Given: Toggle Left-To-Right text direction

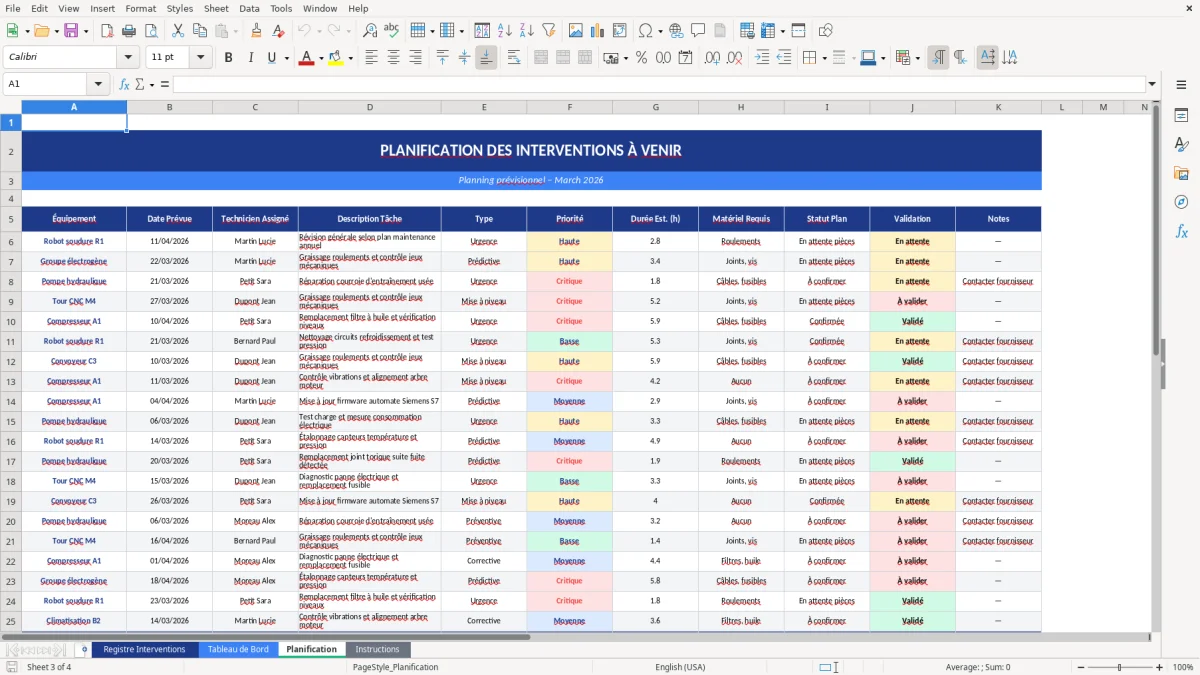Looking at the screenshot, I should [938, 58].
